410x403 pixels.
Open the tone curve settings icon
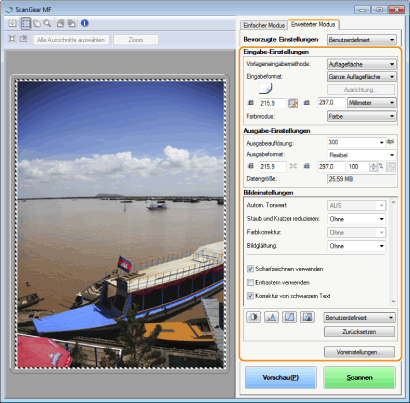point(289,317)
